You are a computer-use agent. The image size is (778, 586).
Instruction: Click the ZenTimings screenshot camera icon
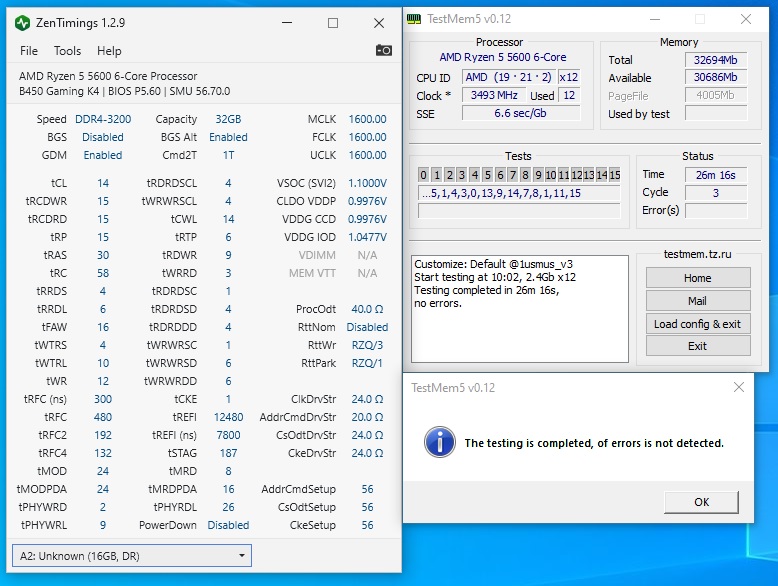coord(384,50)
